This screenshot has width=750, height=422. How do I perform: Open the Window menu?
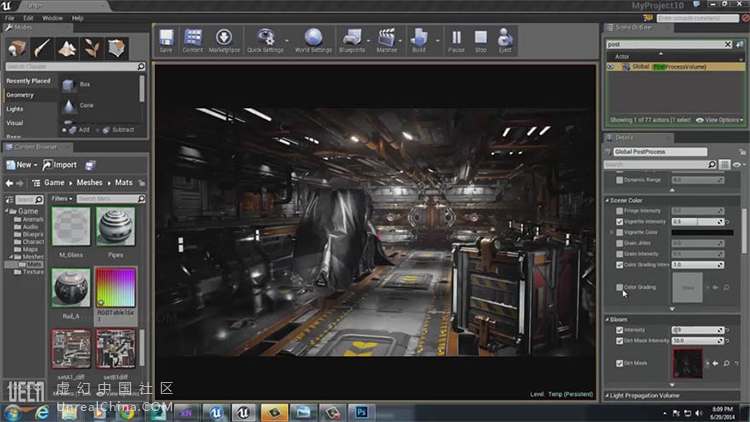pos(52,18)
